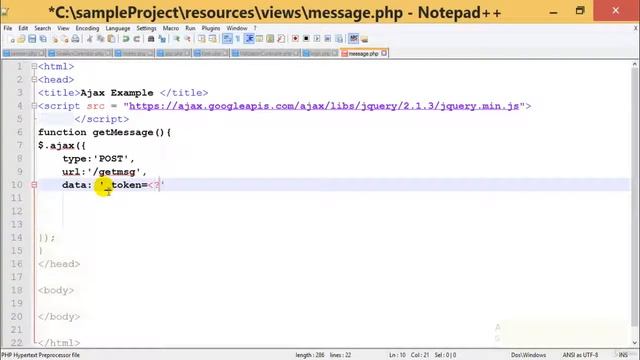640x360 pixels.
Task: Click the small X at menu bar right
Action: [636, 28]
